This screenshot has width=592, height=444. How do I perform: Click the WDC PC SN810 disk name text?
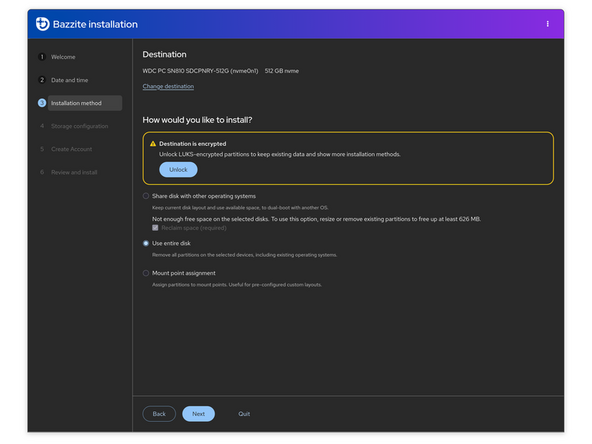click(x=200, y=71)
